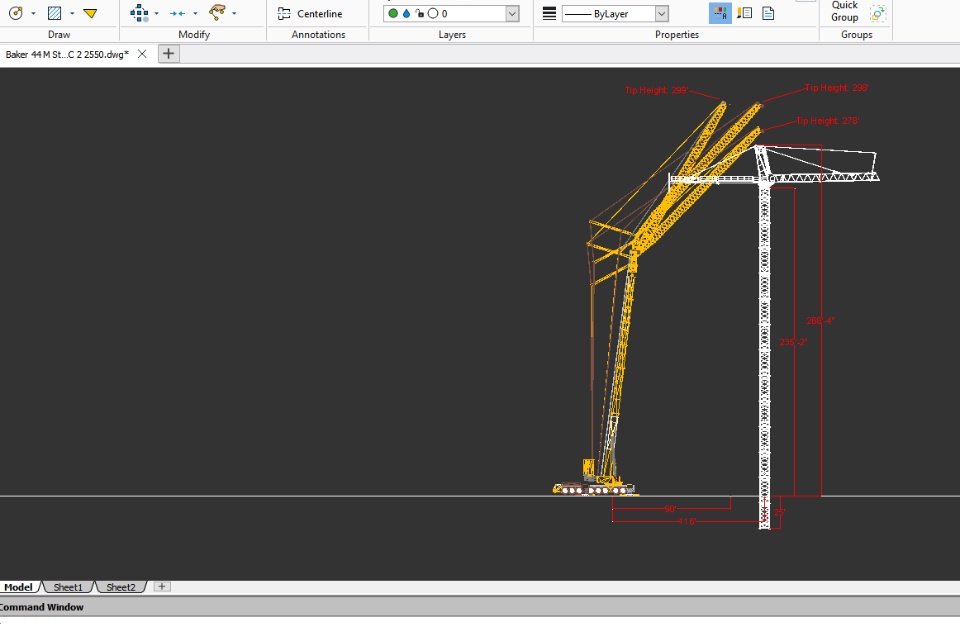This screenshot has height=627, width=960.
Task: Open the lineweight lines icon
Action: pyautogui.click(x=549, y=14)
